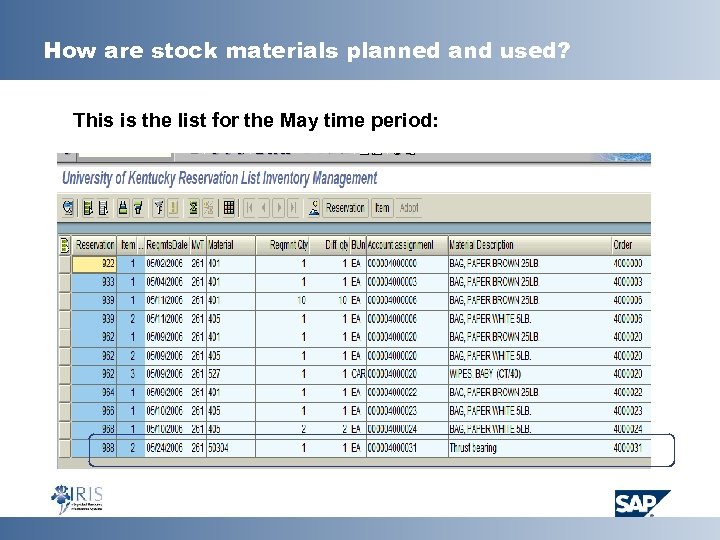The width and height of the screenshot is (720, 540).
Task: Click the greyed-out exclamation icon beside filter
Action: (174, 208)
